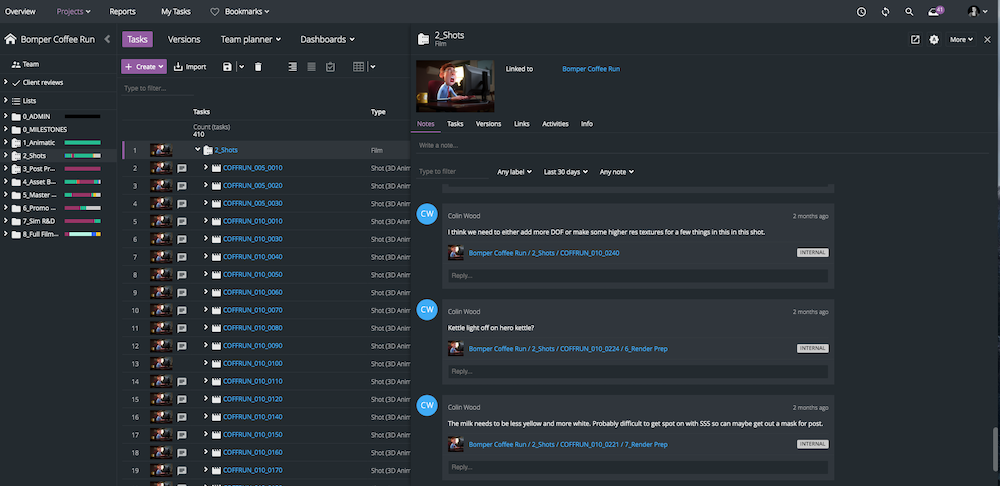Open the COFFRUN_010_0240 note link

[x=544, y=253]
